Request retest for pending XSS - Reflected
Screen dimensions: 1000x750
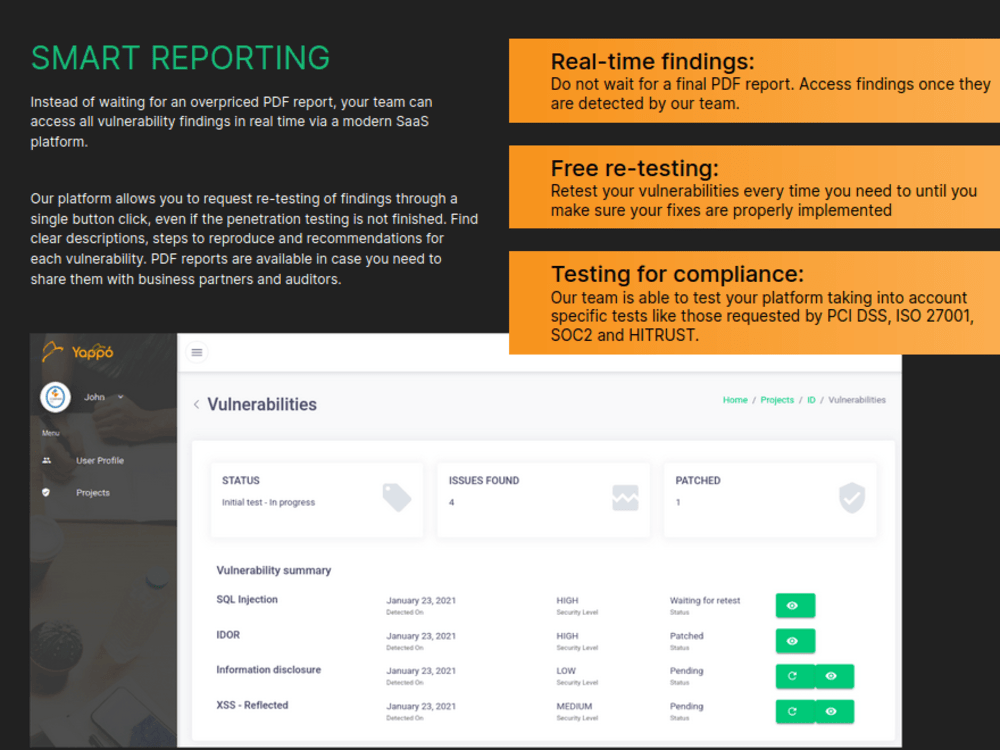pos(793,711)
